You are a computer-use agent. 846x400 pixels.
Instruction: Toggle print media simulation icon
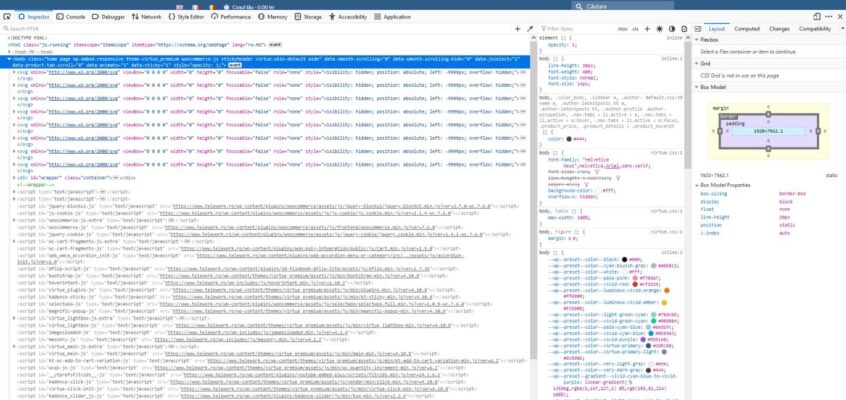[x=684, y=29]
